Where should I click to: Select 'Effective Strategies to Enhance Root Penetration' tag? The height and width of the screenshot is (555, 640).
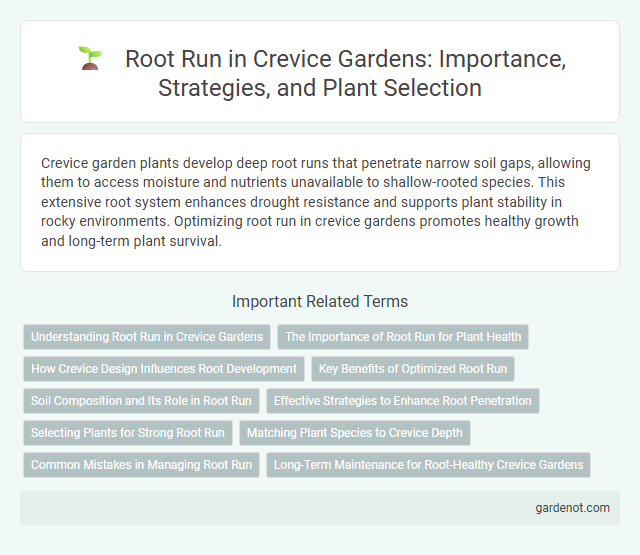403,401
